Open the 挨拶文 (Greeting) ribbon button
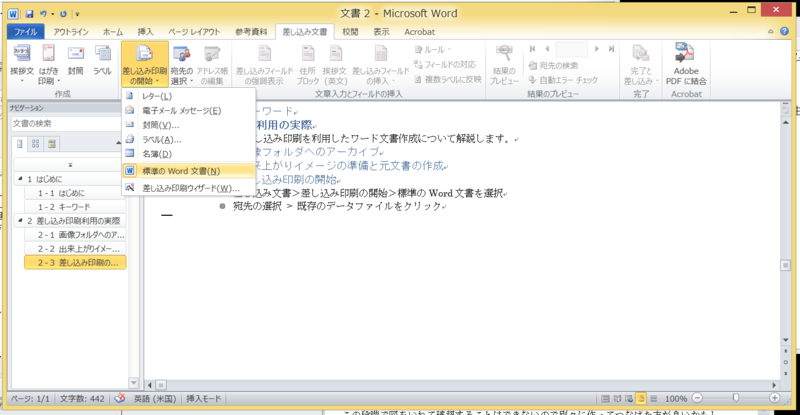Image resolution: width=800 pixels, height=415 pixels. pos(22,65)
